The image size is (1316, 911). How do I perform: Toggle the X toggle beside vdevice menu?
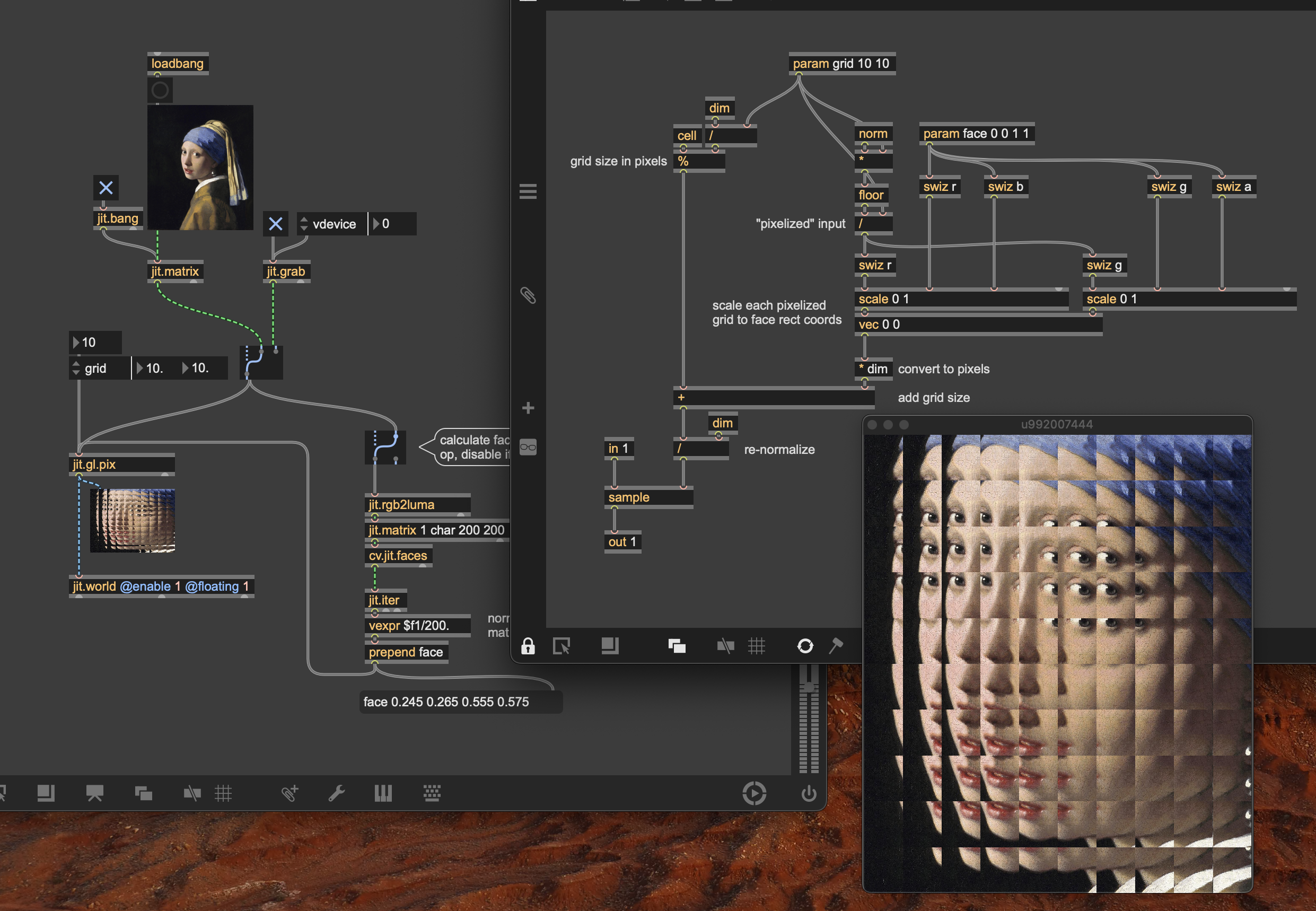pyautogui.click(x=276, y=224)
